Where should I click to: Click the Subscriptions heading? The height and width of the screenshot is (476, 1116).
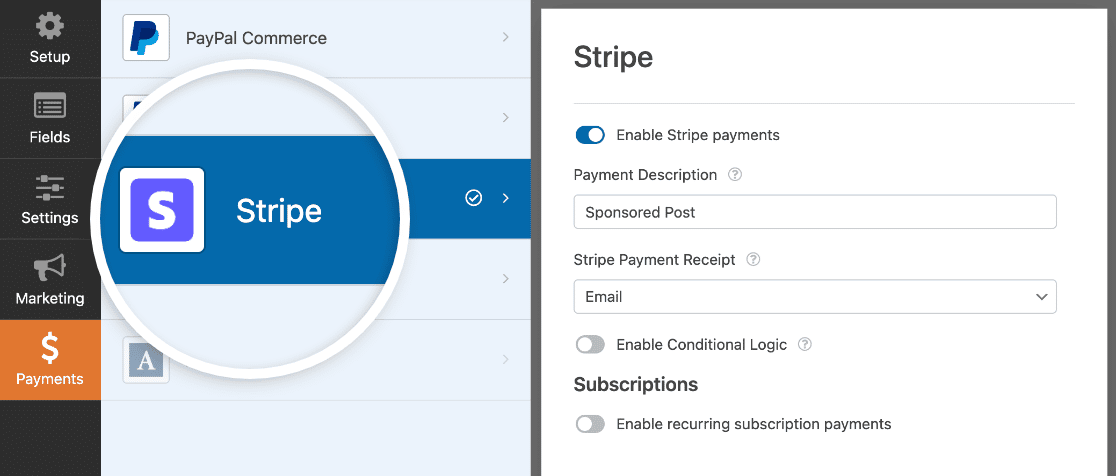pyautogui.click(x=636, y=385)
